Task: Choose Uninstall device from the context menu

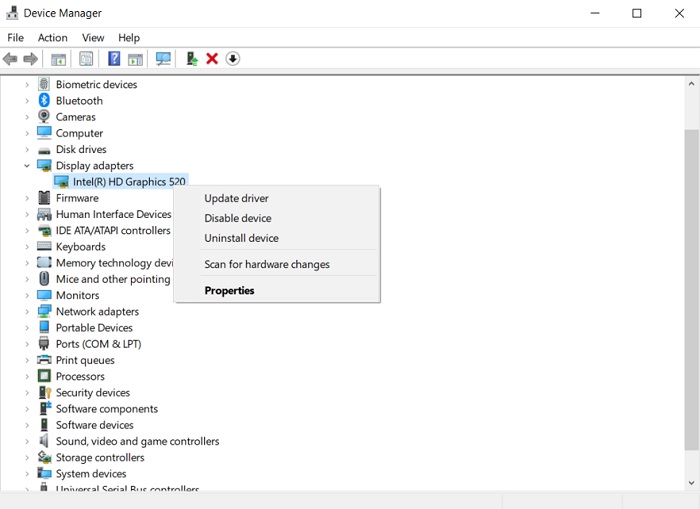Action: 241,238
